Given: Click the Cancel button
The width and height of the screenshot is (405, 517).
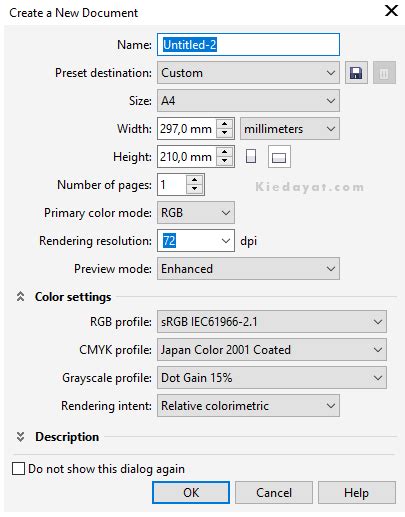Looking at the screenshot, I should 274,492.
